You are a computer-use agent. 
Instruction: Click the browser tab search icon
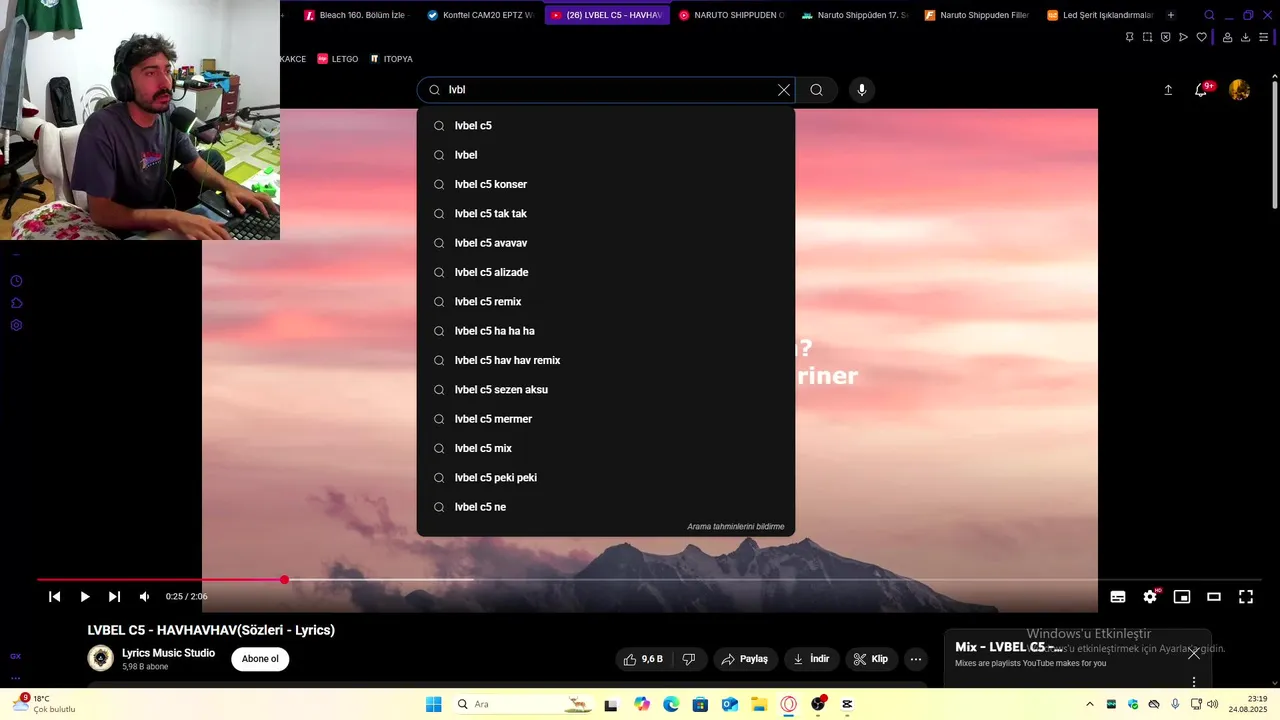click(x=1209, y=15)
